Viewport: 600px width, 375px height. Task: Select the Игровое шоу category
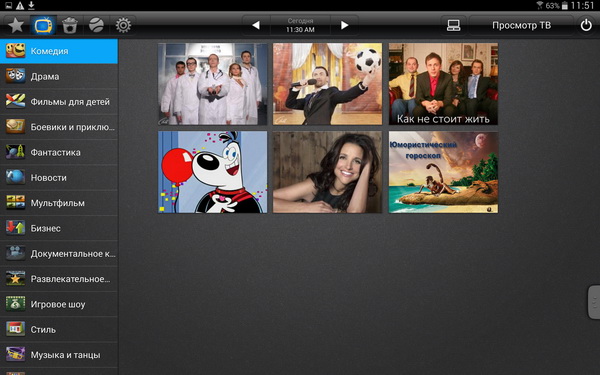tap(59, 304)
